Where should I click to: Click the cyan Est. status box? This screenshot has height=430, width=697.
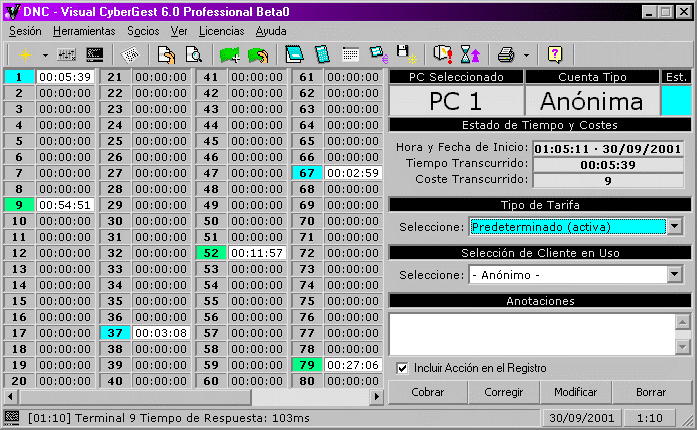675,101
